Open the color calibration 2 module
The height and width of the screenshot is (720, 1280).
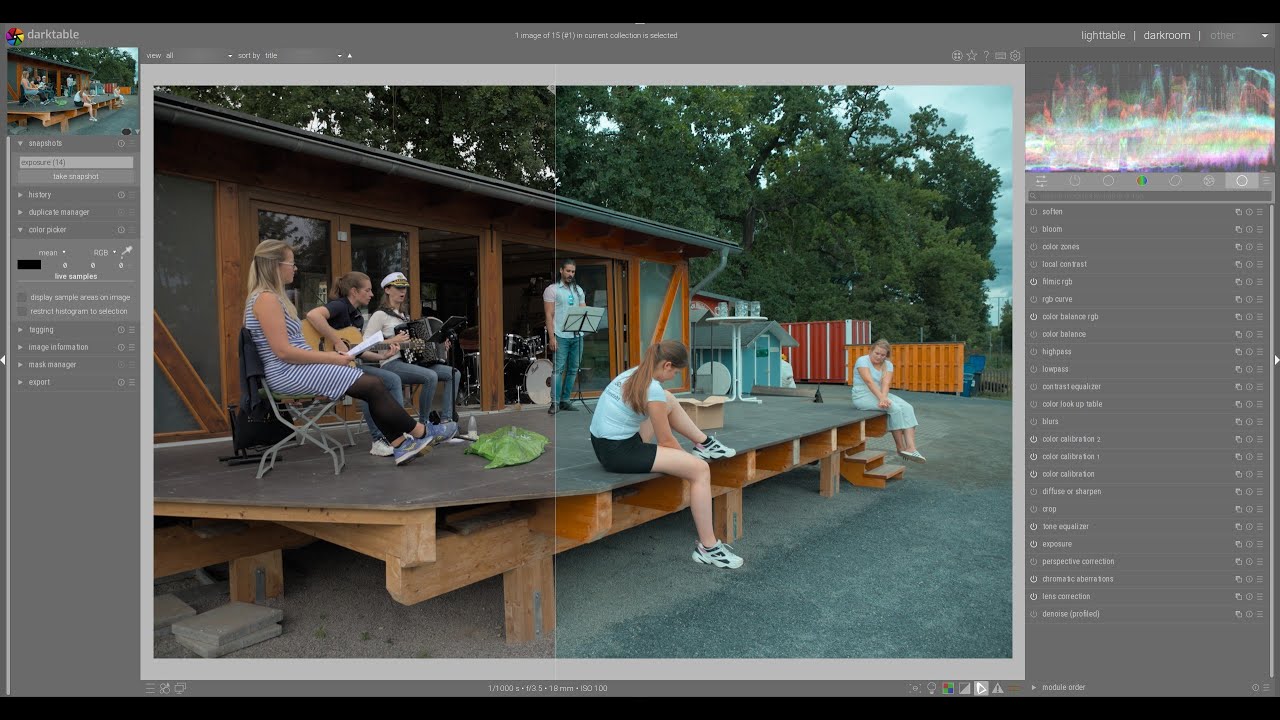tap(1071, 439)
